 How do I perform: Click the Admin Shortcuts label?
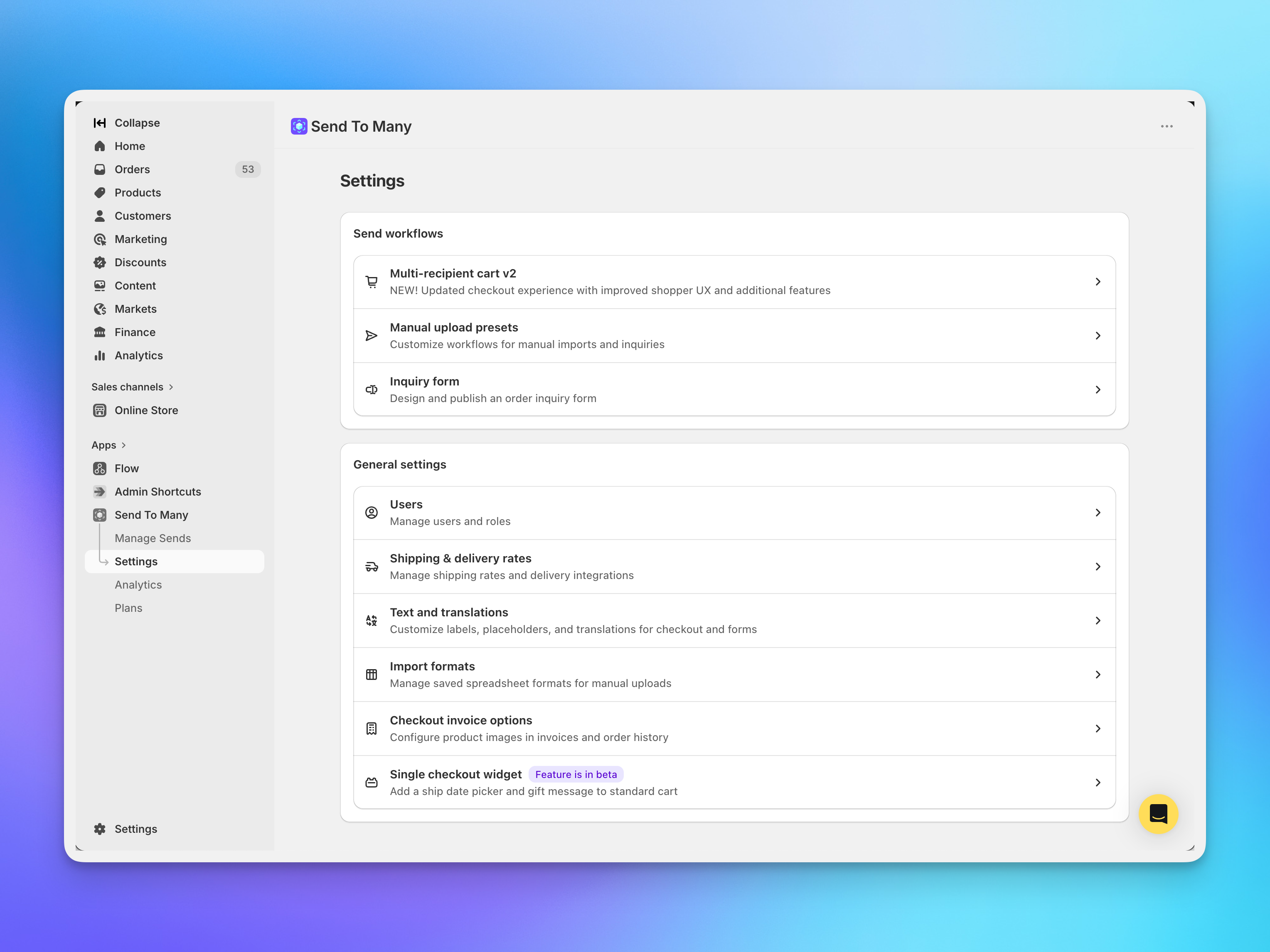[158, 492]
